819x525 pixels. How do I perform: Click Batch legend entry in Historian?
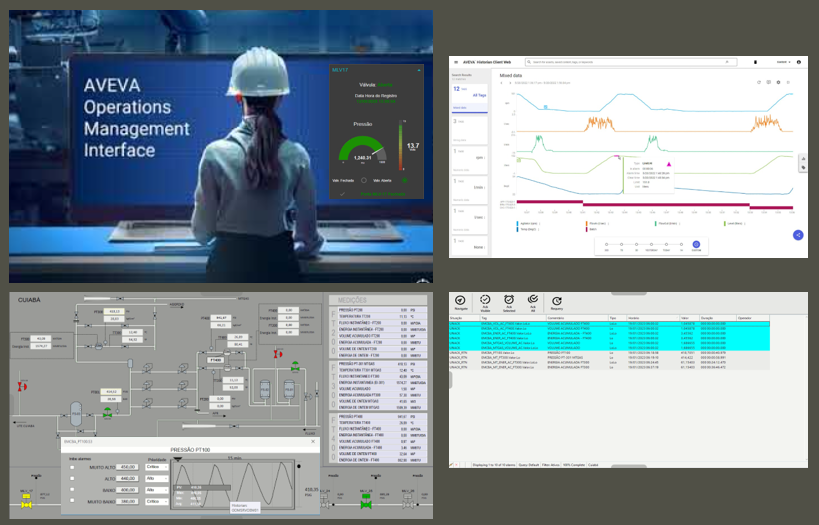pos(593,229)
